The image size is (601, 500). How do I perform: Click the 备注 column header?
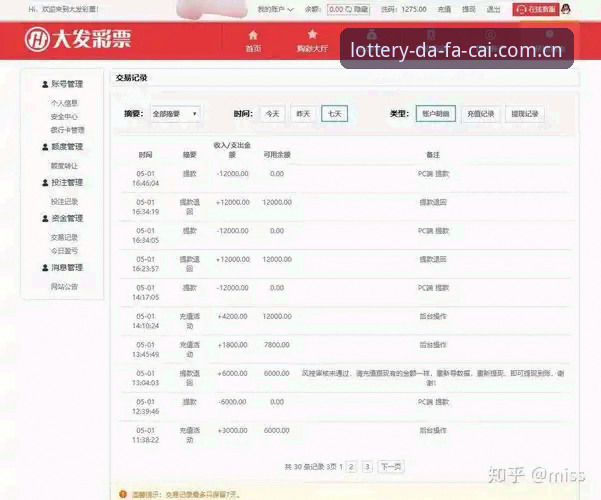pos(433,155)
